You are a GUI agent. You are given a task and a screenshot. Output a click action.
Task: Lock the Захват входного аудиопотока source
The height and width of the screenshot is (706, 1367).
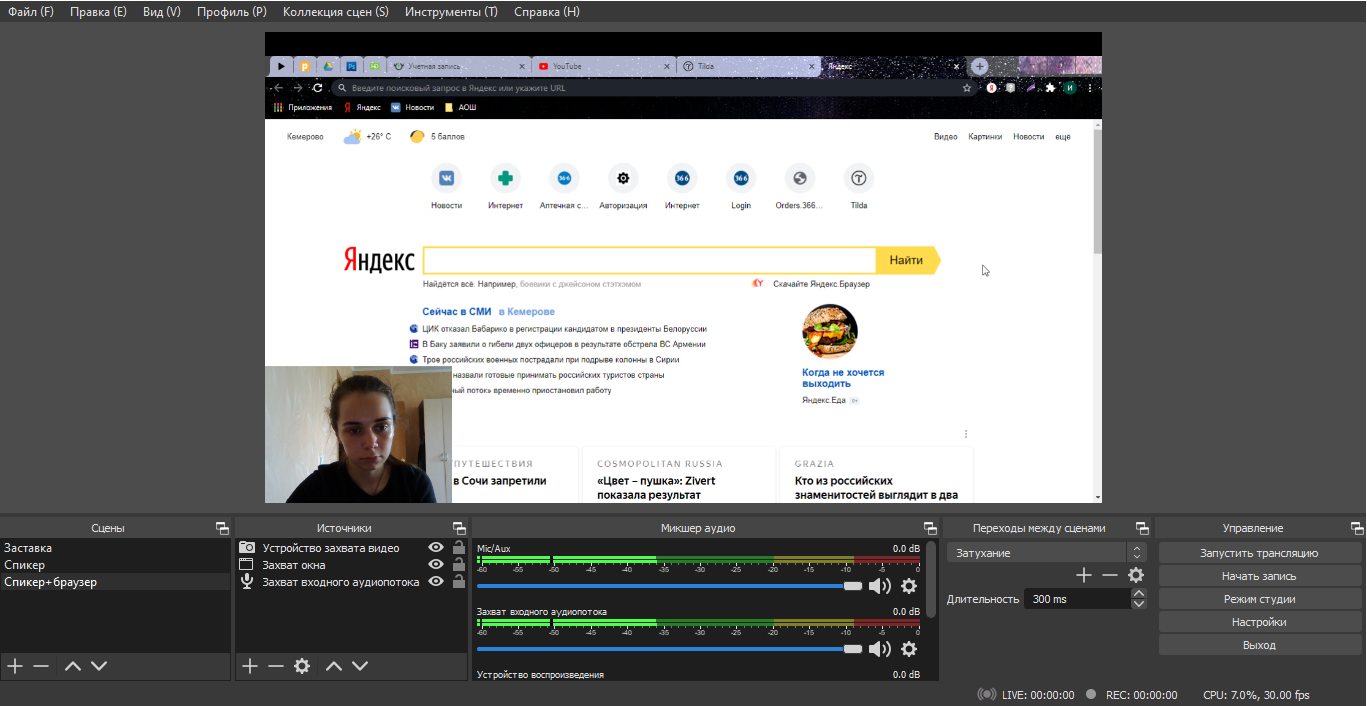click(459, 582)
